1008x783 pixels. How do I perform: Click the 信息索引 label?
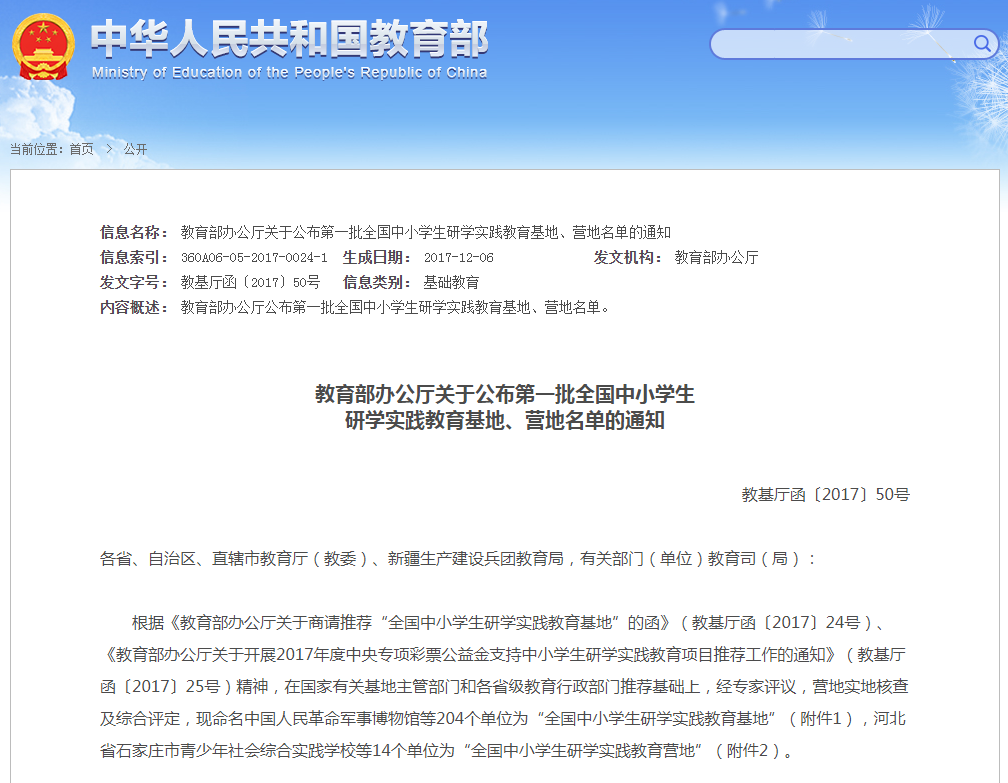pos(134,258)
